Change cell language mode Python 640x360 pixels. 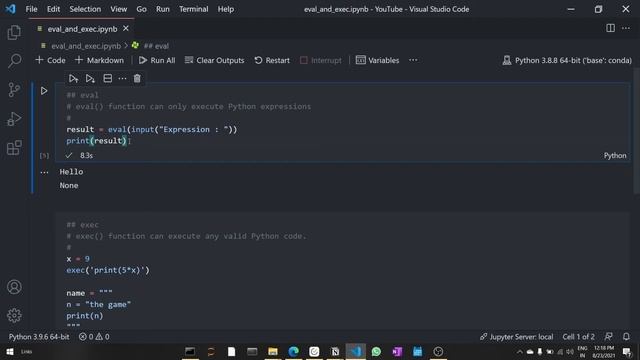pos(615,156)
